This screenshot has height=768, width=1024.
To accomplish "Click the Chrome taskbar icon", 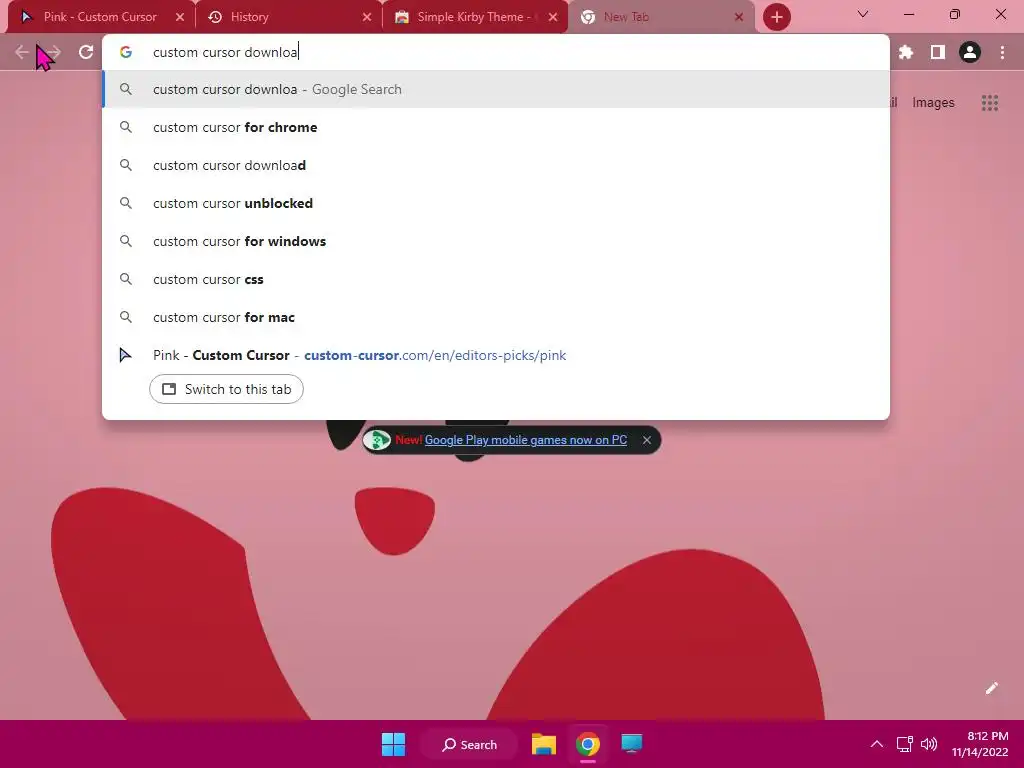I will (x=588, y=744).
